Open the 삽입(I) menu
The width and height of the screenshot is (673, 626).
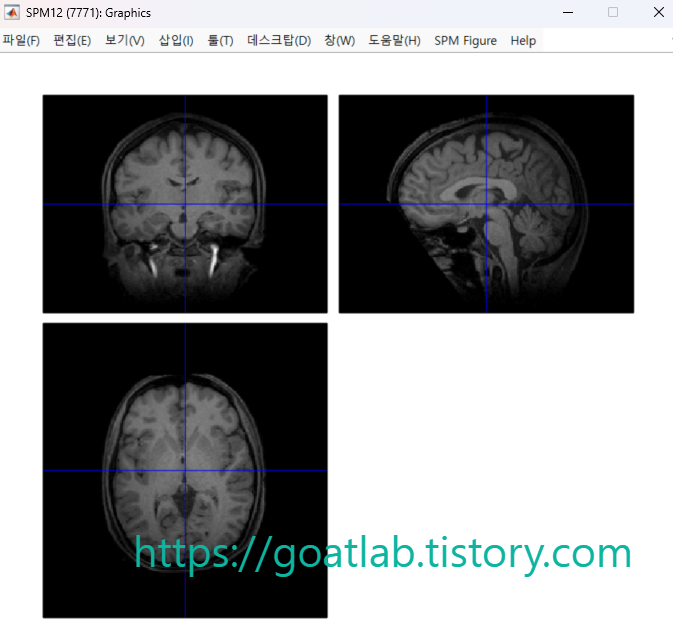176,40
